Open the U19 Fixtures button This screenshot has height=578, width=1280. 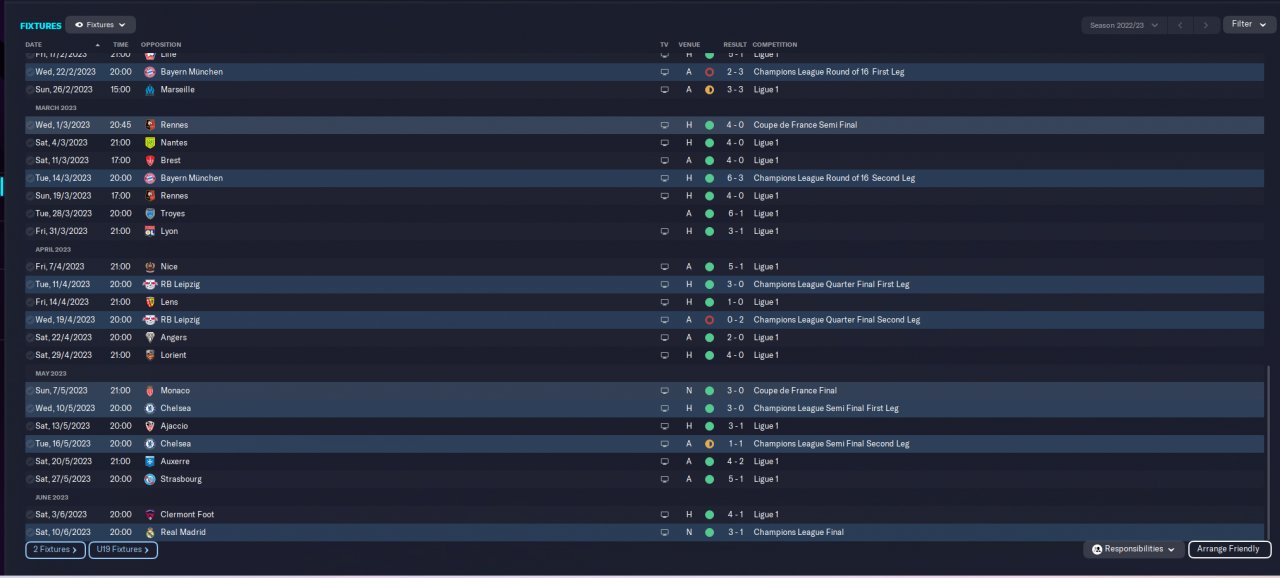pos(123,550)
